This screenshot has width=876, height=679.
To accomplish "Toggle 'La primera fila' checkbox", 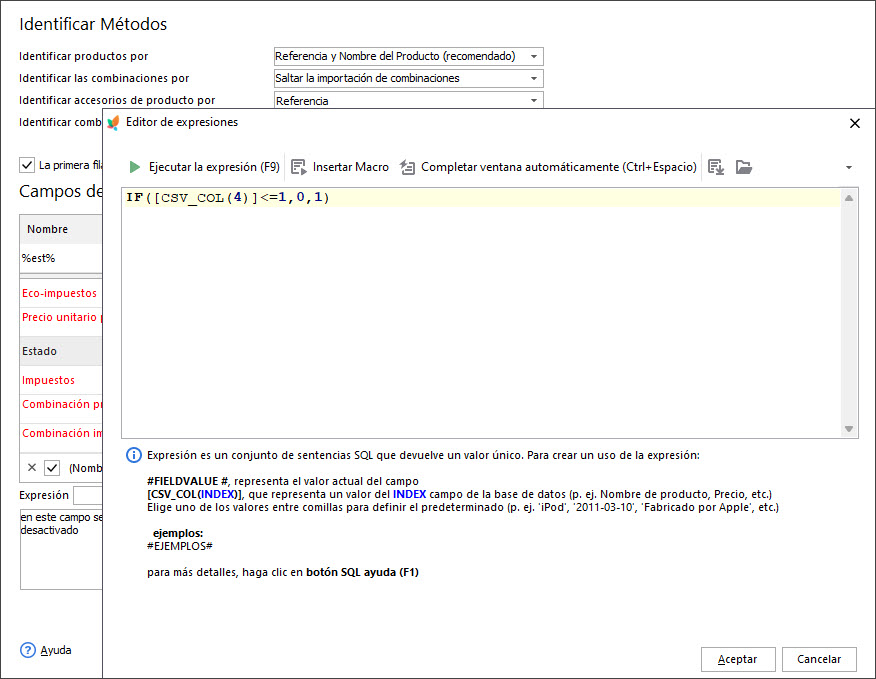I will [27, 165].
